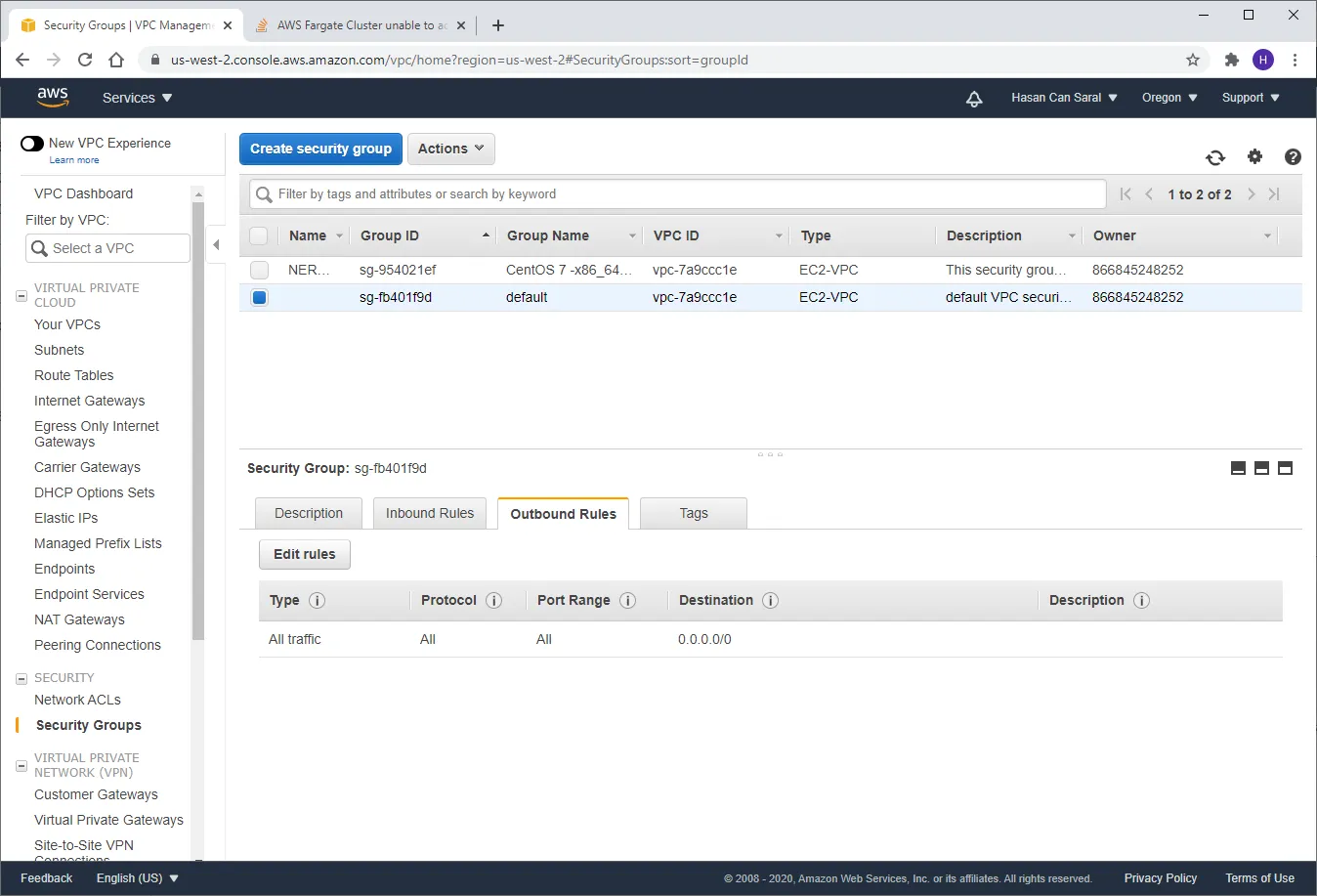The width and height of the screenshot is (1317, 896).
Task: Click the sidebar vertical scrollbar
Action: point(198,420)
